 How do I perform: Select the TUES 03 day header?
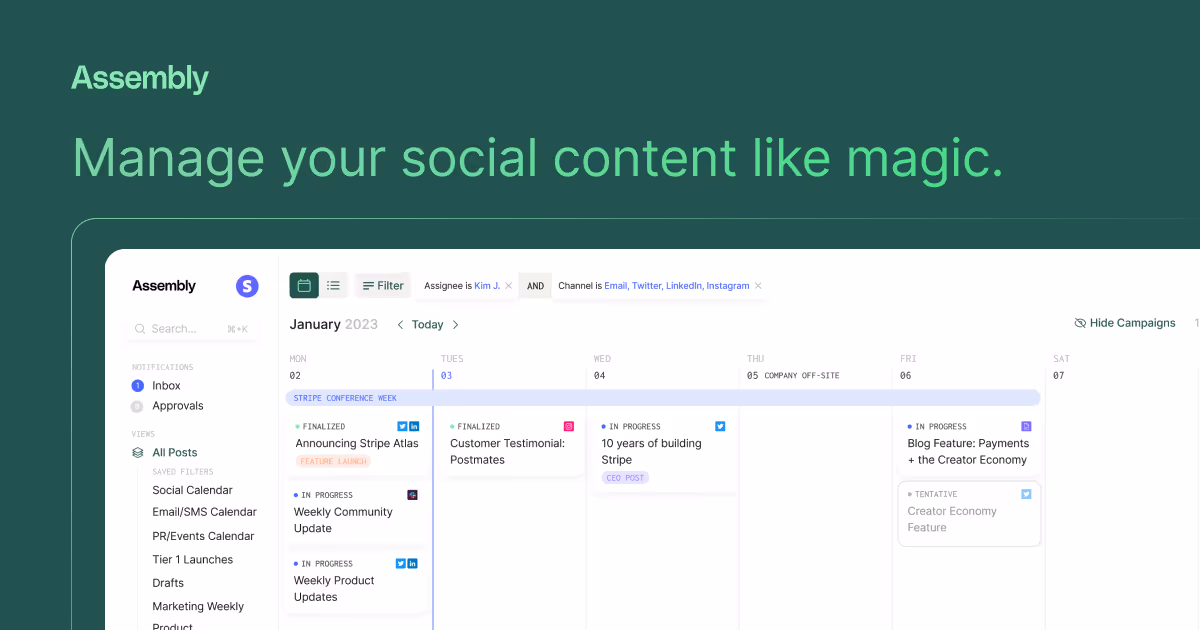click(x=452, y=367)
